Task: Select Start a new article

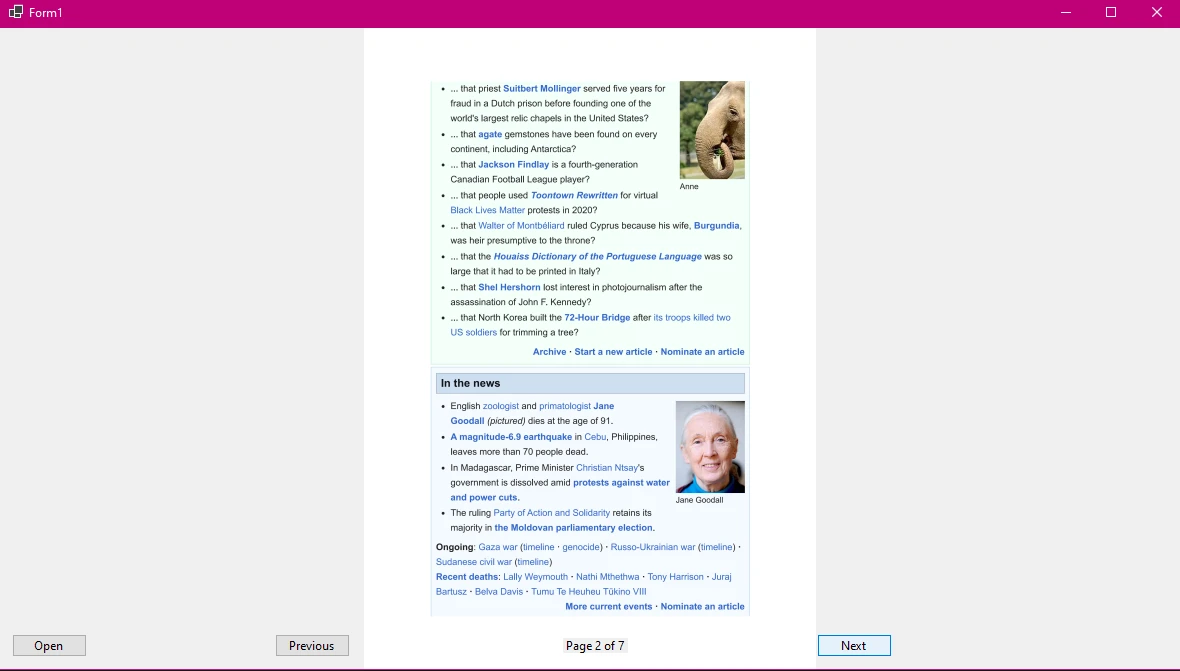Action: [613, 351]
